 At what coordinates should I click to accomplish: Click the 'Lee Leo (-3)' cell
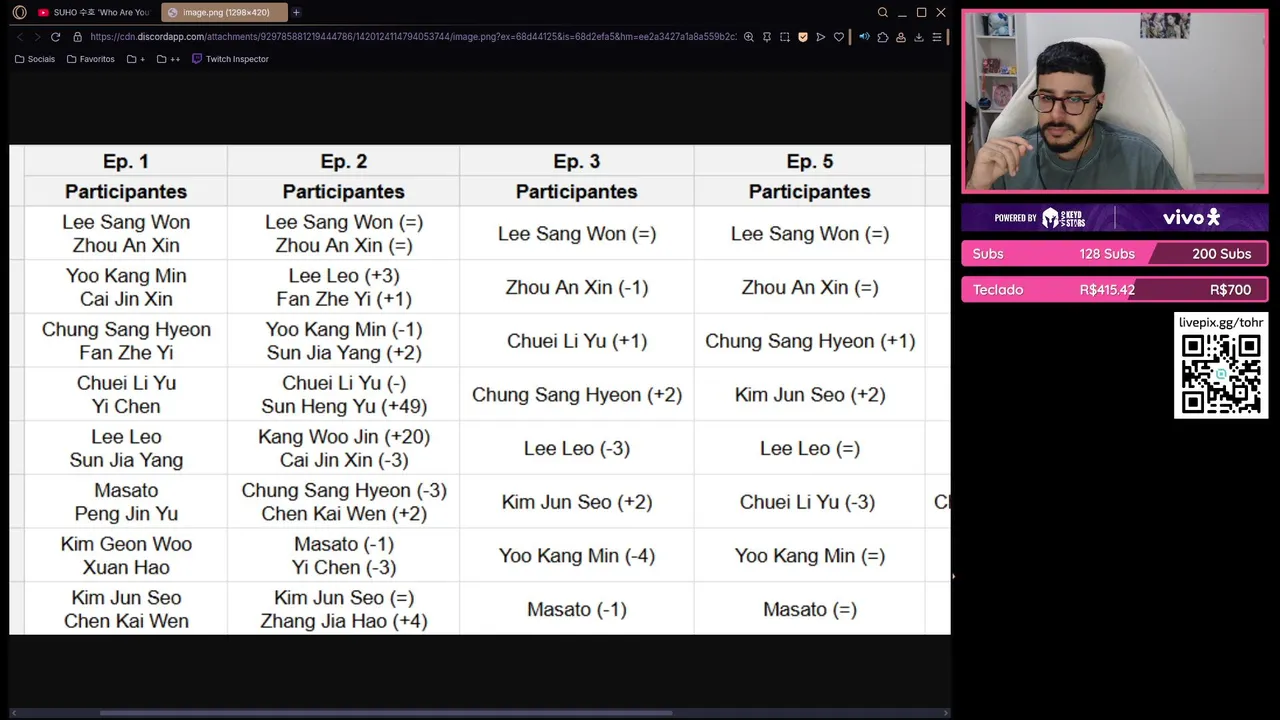point(577,448)
